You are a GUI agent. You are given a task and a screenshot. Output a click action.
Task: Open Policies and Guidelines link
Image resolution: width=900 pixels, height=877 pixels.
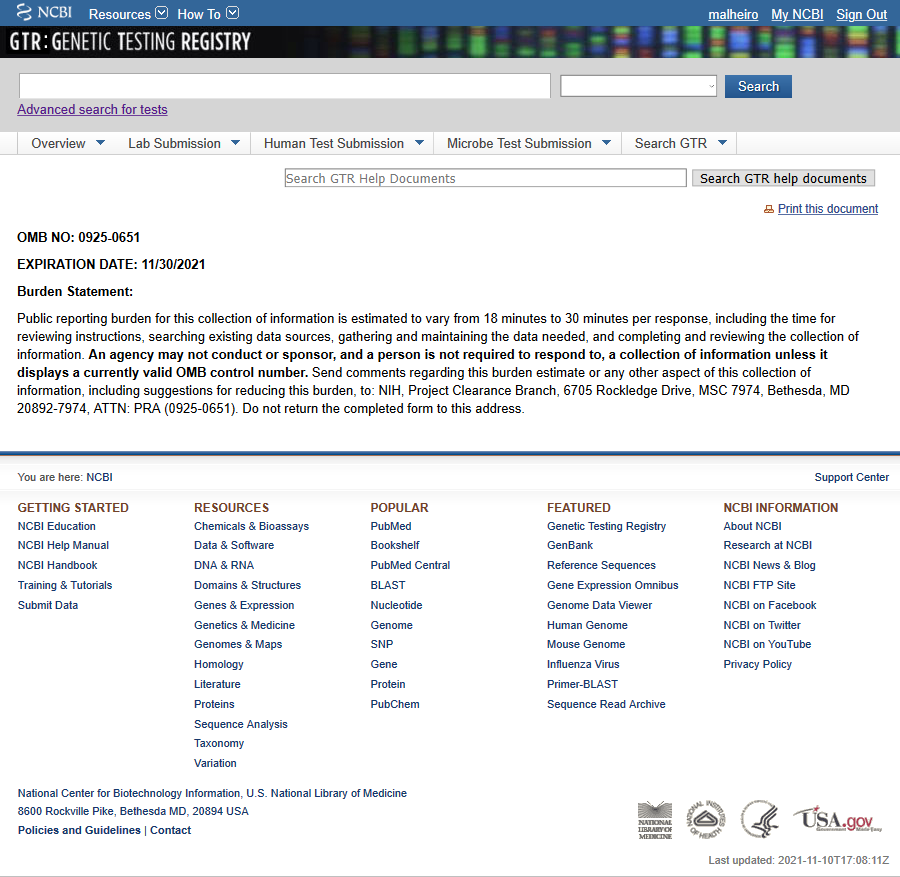pos(79,830)
